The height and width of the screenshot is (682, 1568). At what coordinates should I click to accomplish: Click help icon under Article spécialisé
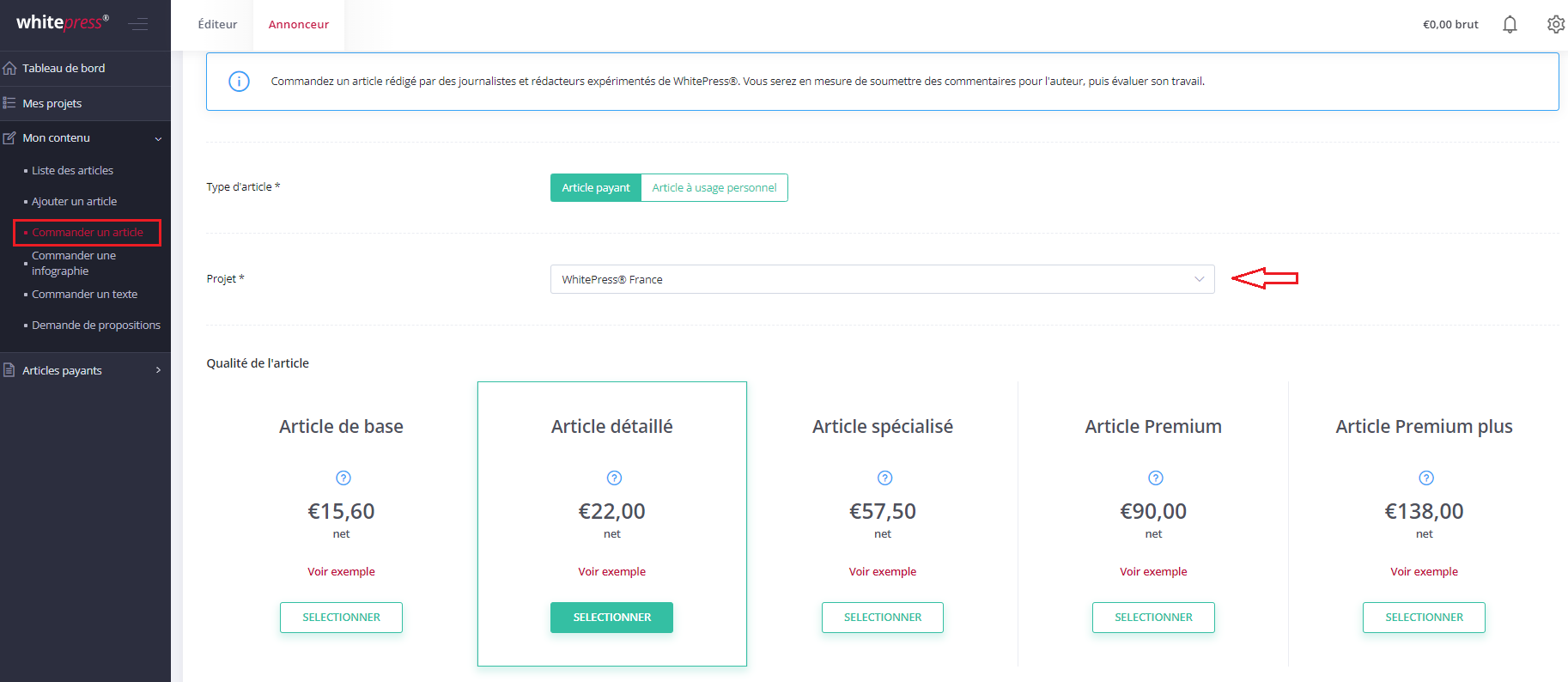tap(884, 478)
